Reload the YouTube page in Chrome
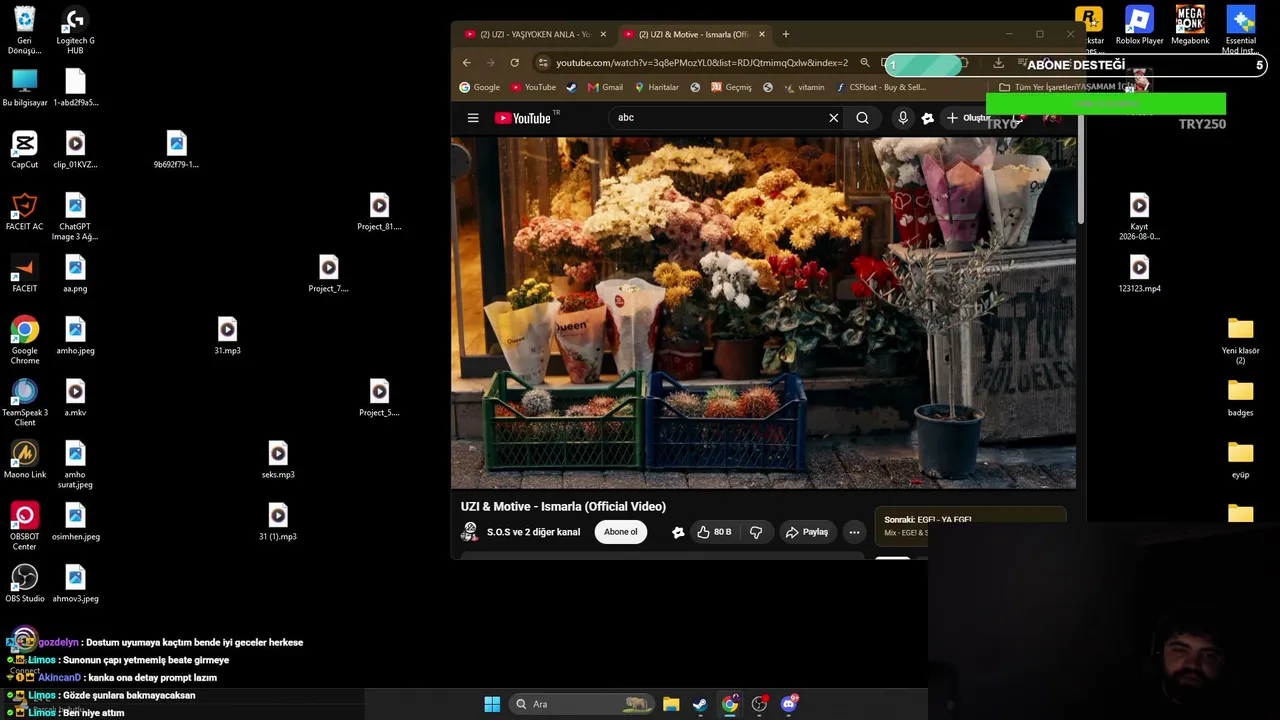This screenshot has width=1280, height=720. [515, 63]
